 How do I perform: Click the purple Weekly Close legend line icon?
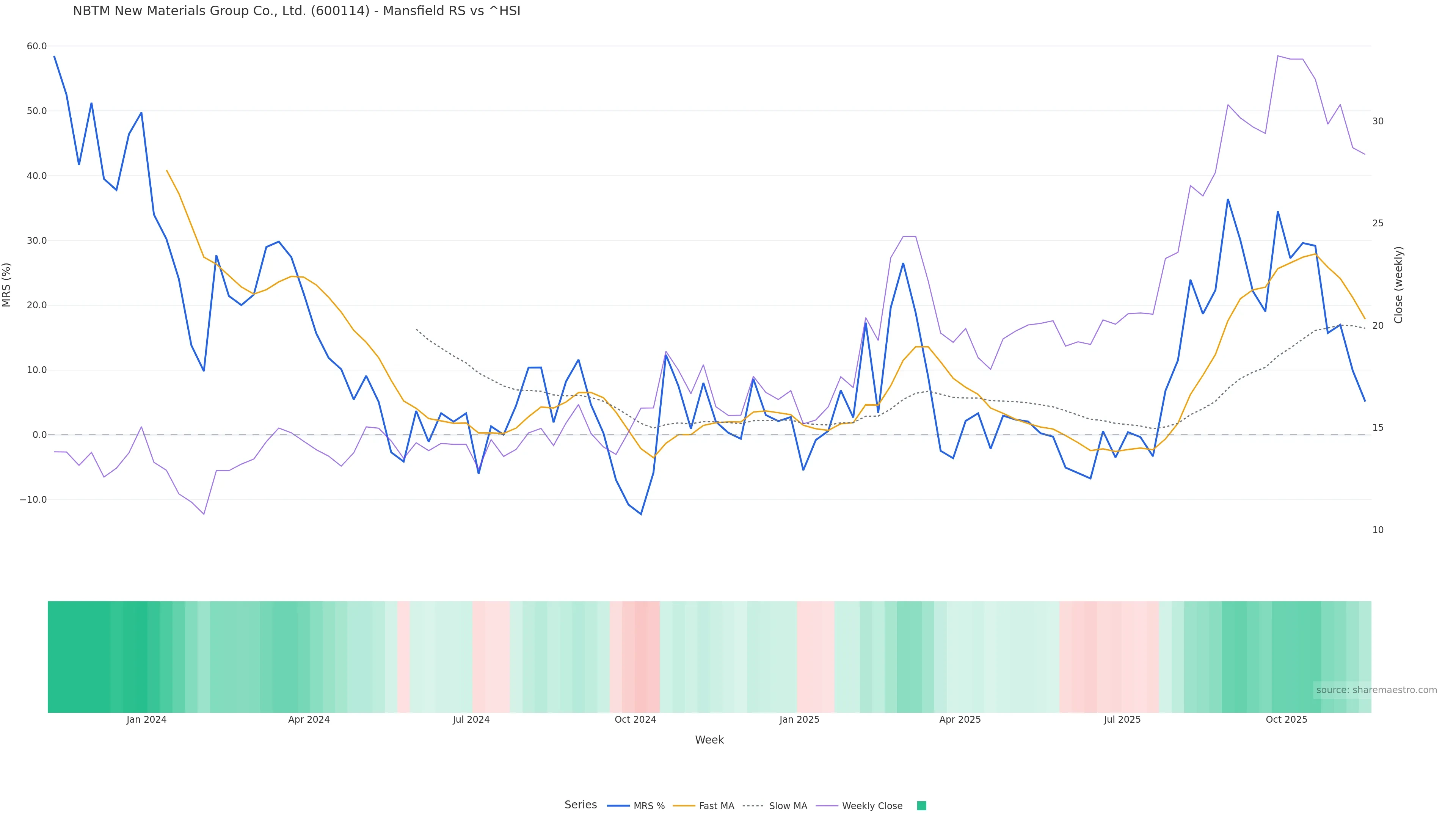(x=827, y=806)
